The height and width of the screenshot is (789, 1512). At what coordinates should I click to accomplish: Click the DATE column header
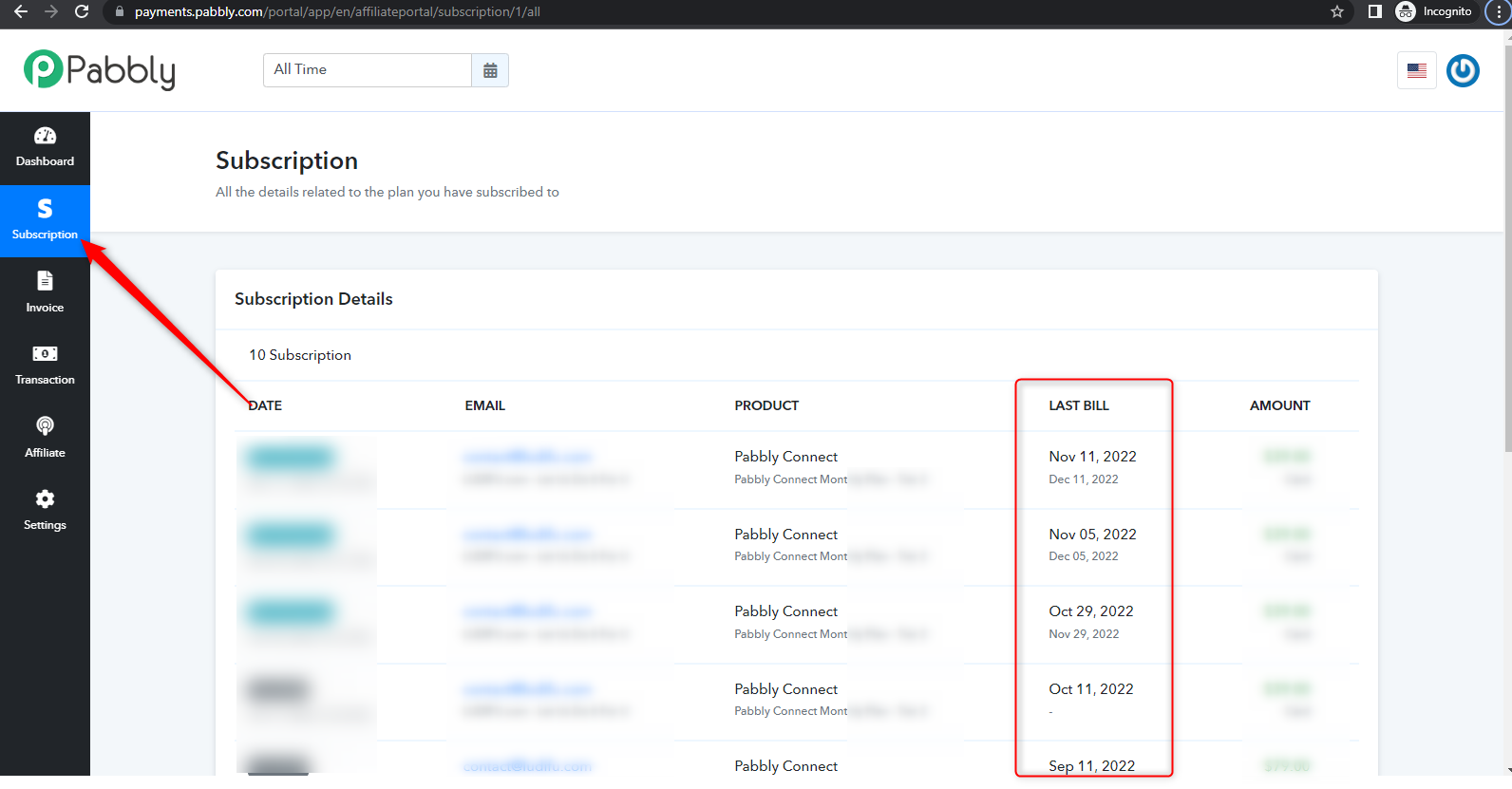coord(265,405)
